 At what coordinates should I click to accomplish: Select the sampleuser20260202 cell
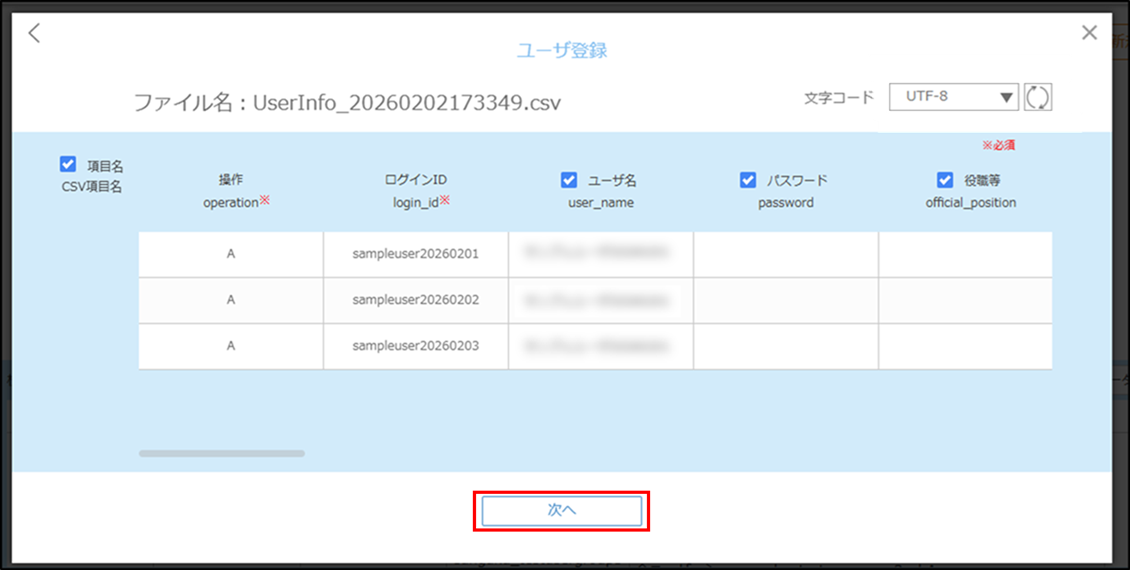coord(416,300)
